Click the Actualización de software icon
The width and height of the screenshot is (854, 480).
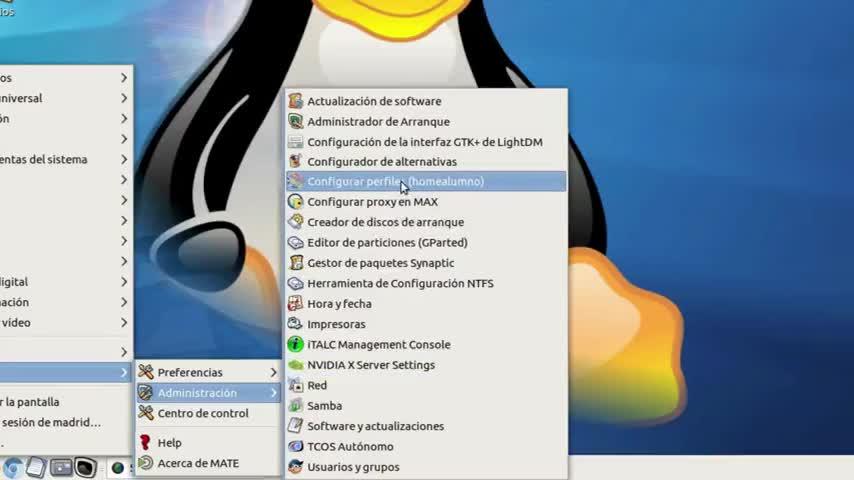(295, 101)
